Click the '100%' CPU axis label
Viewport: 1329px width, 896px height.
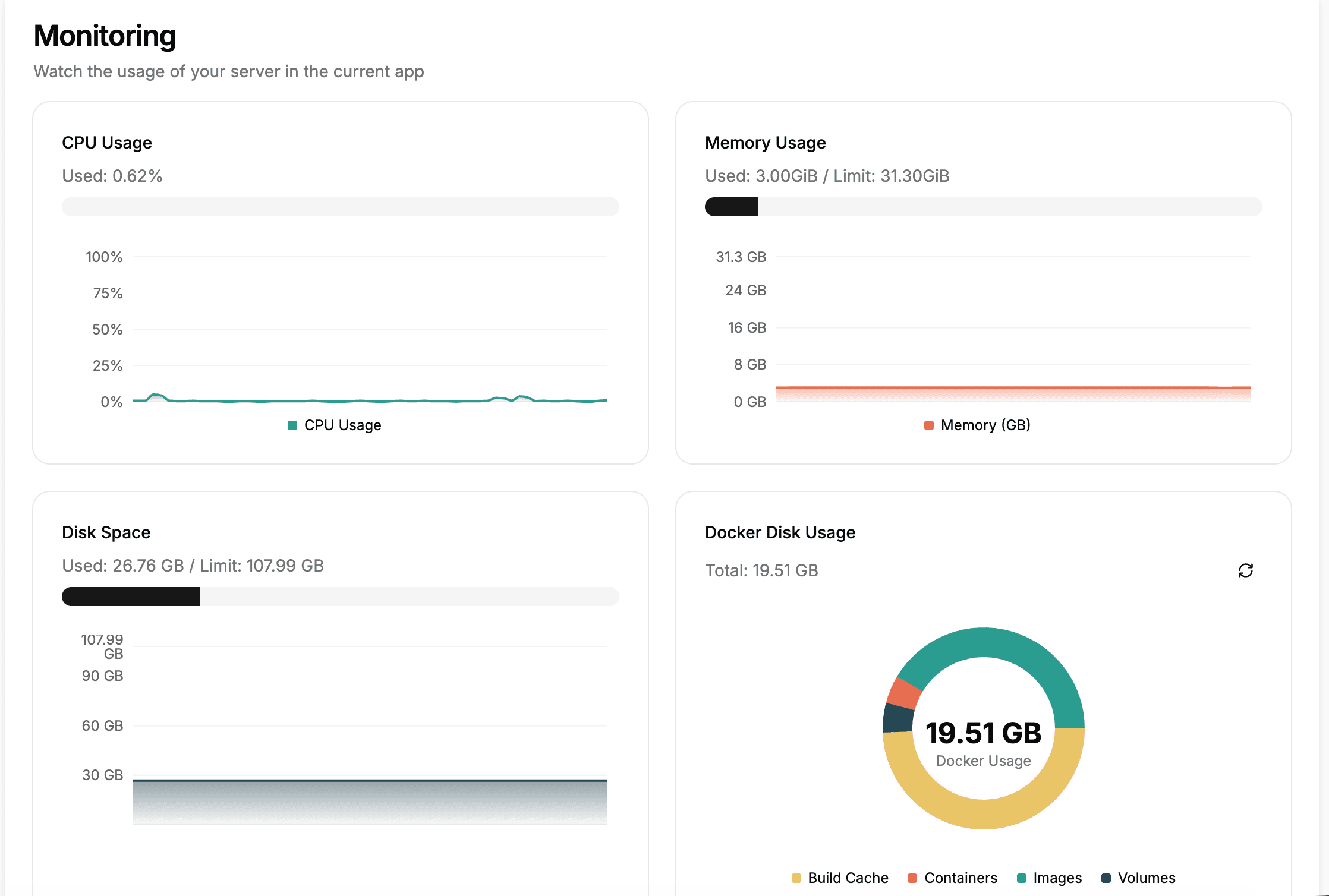tap(104, 257)
